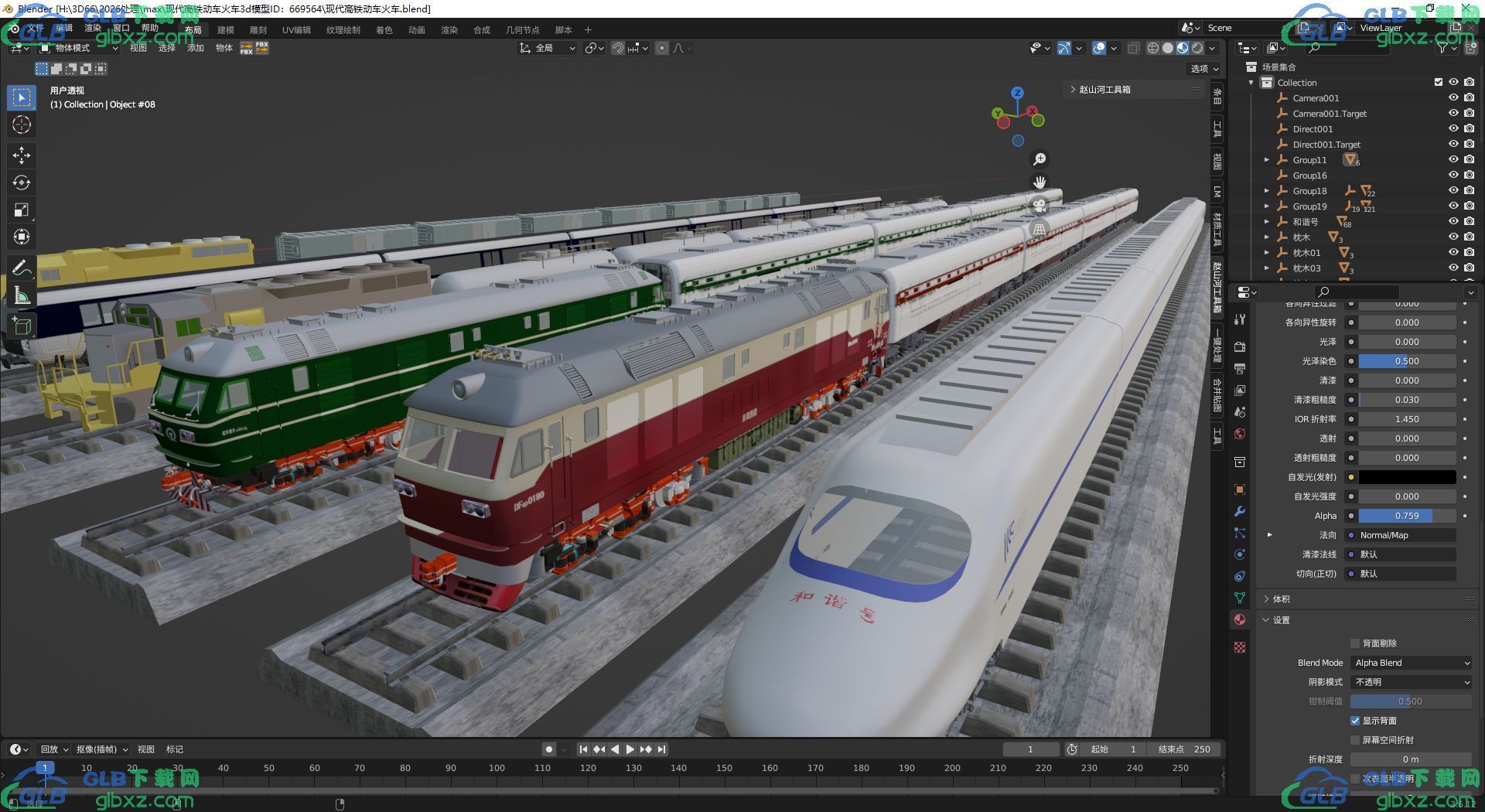
Task: Activate the Measure tool
Action: click(x=22, y=296)
